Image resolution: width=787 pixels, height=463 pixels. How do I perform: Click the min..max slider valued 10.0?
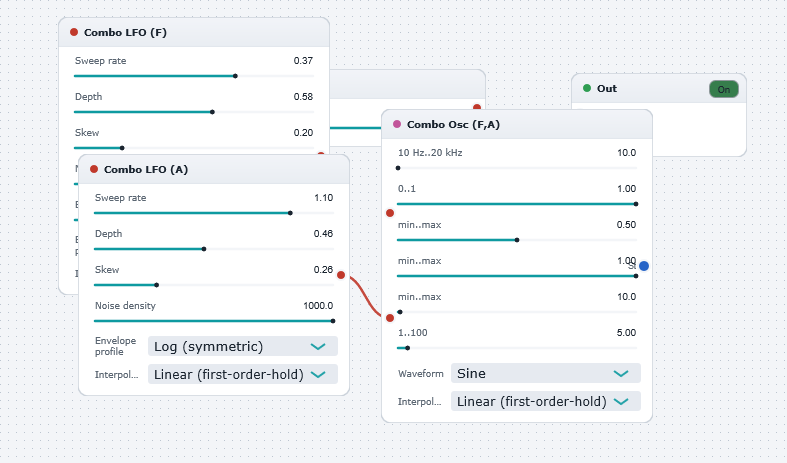[517, 312]
